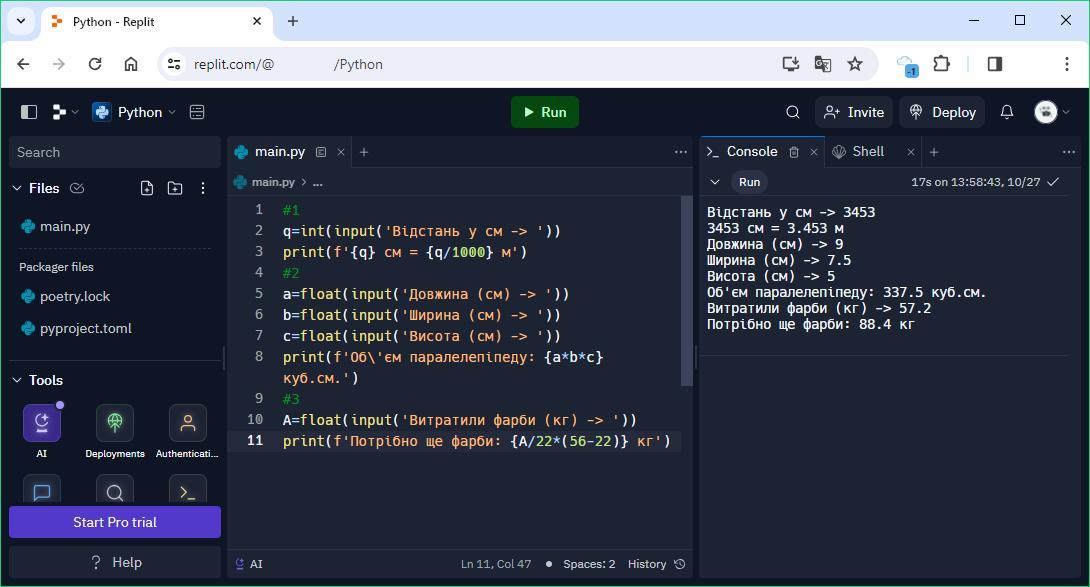Open the Deployments tool
Image resolution: width=1090 pixels, height=587 pixels.
(x=115, y=423)
